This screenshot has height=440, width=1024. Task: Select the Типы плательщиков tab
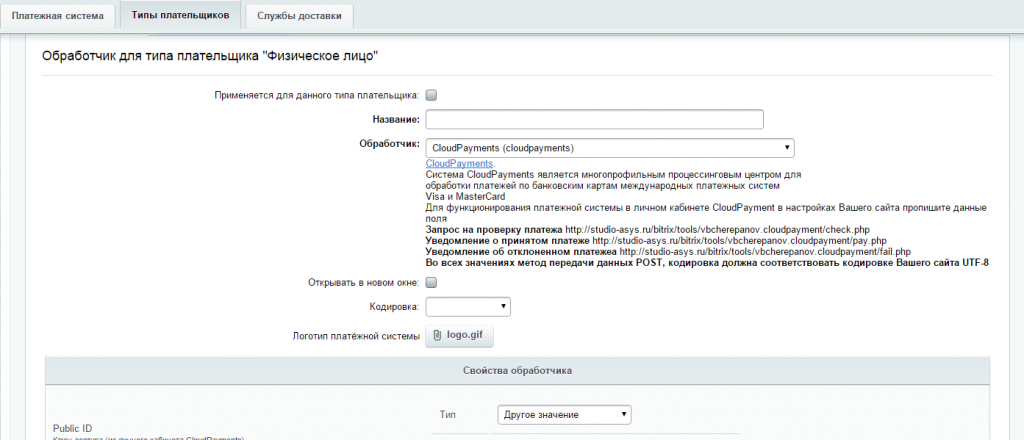[x=180, y=15]
